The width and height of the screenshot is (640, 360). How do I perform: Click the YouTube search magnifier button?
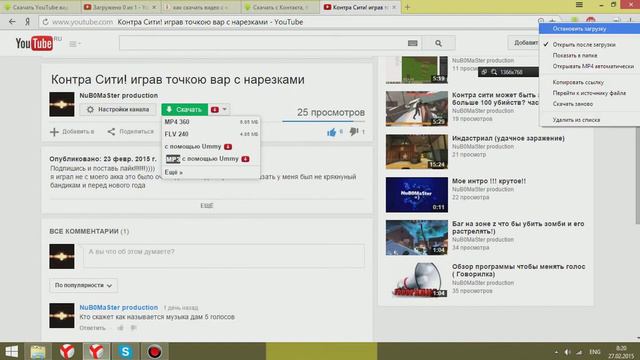[438, 43]
